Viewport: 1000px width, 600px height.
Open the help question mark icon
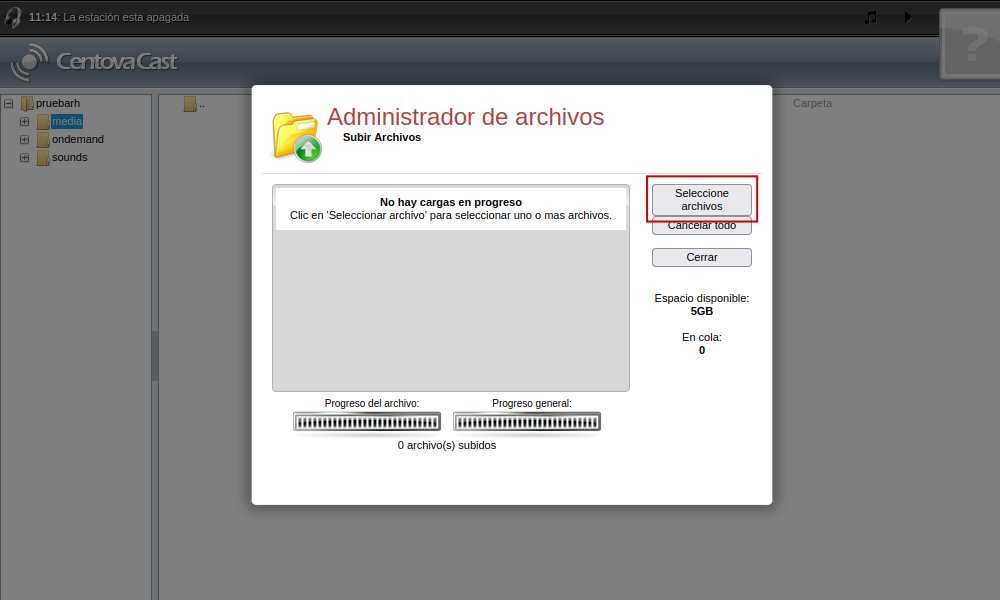pos(968,44)
